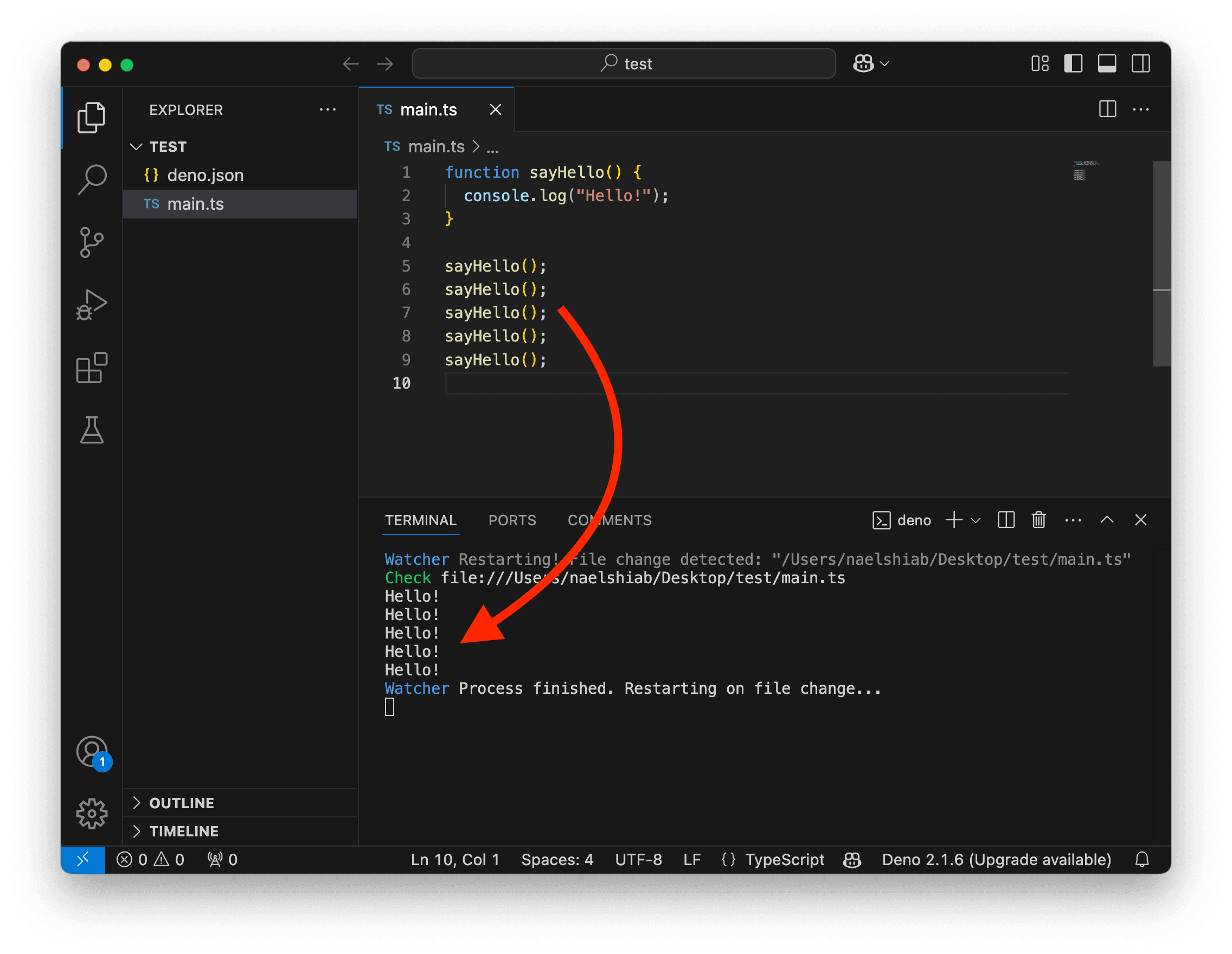Click Deno 2.1.6 upgrade status item
Viewport: 1232px width, 954px height.
[x=996, y=859]
